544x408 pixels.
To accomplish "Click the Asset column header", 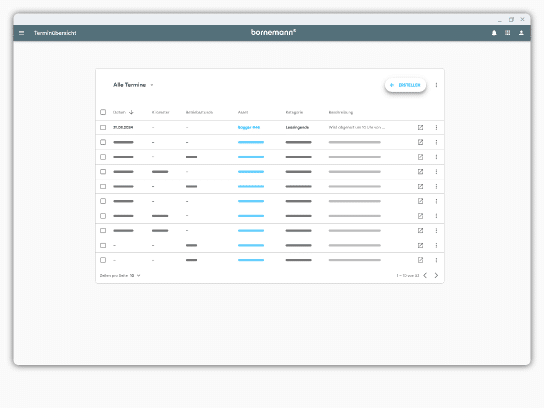I will [x=243, y=112].
